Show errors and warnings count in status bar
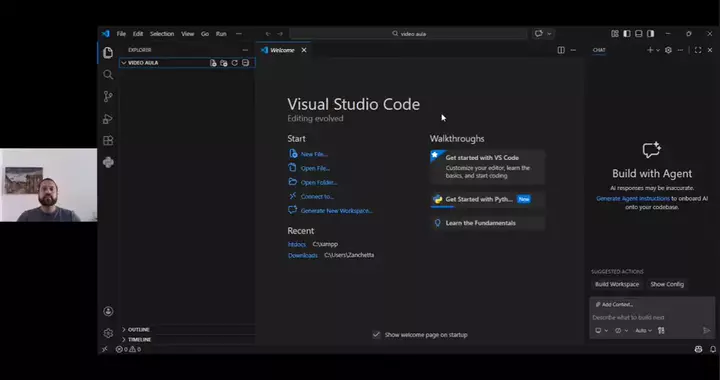The image size is (720, 380). tap(129, 349)
